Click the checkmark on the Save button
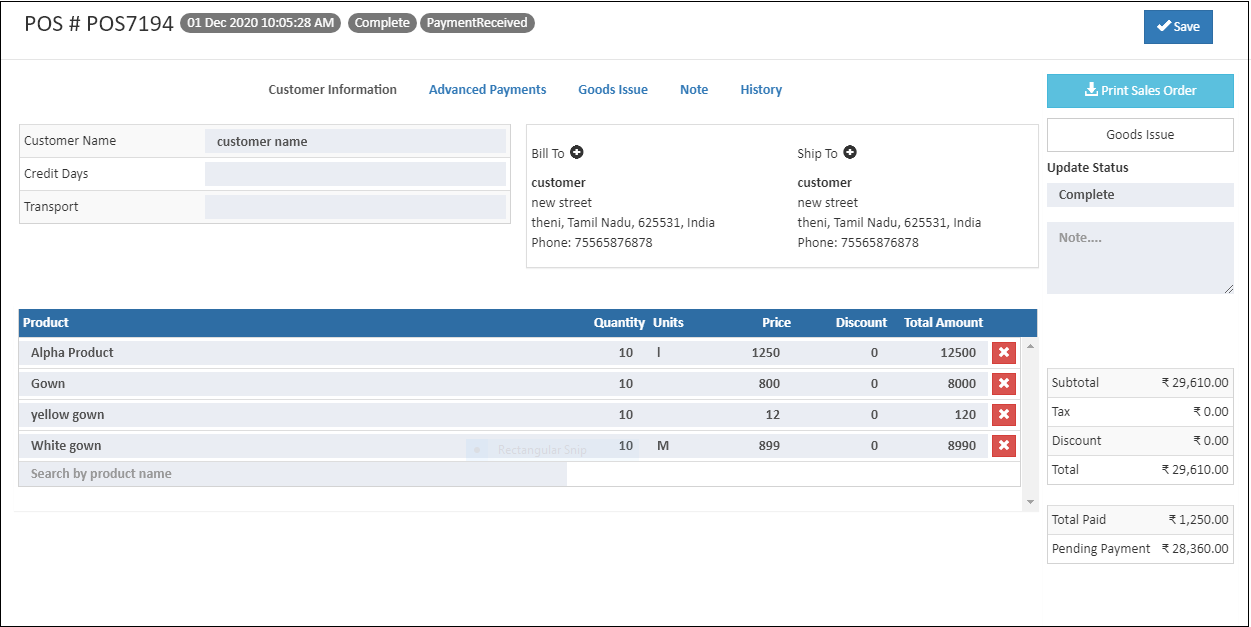 coord(1164,27)
